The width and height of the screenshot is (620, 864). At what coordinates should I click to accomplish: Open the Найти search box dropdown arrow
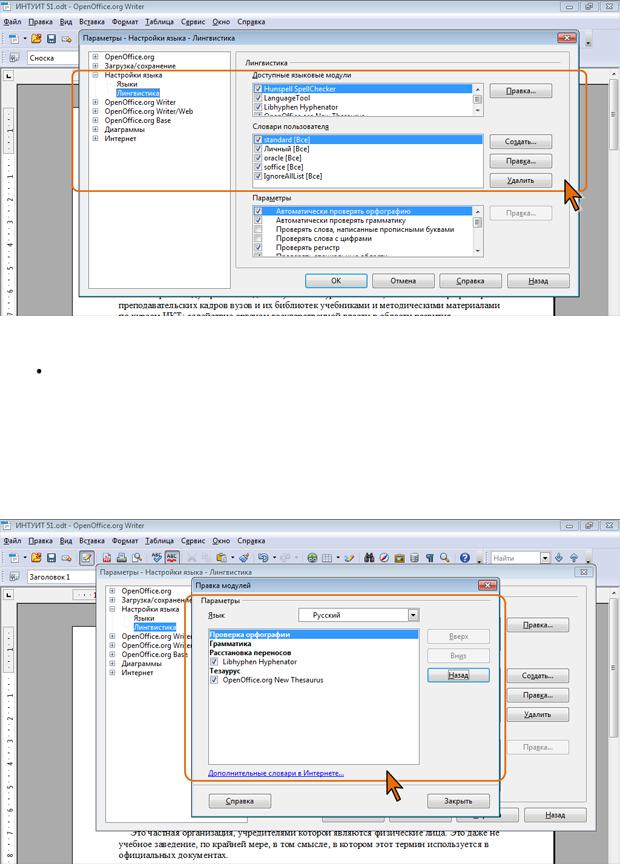pyautogui.click(x=545, y=558)
